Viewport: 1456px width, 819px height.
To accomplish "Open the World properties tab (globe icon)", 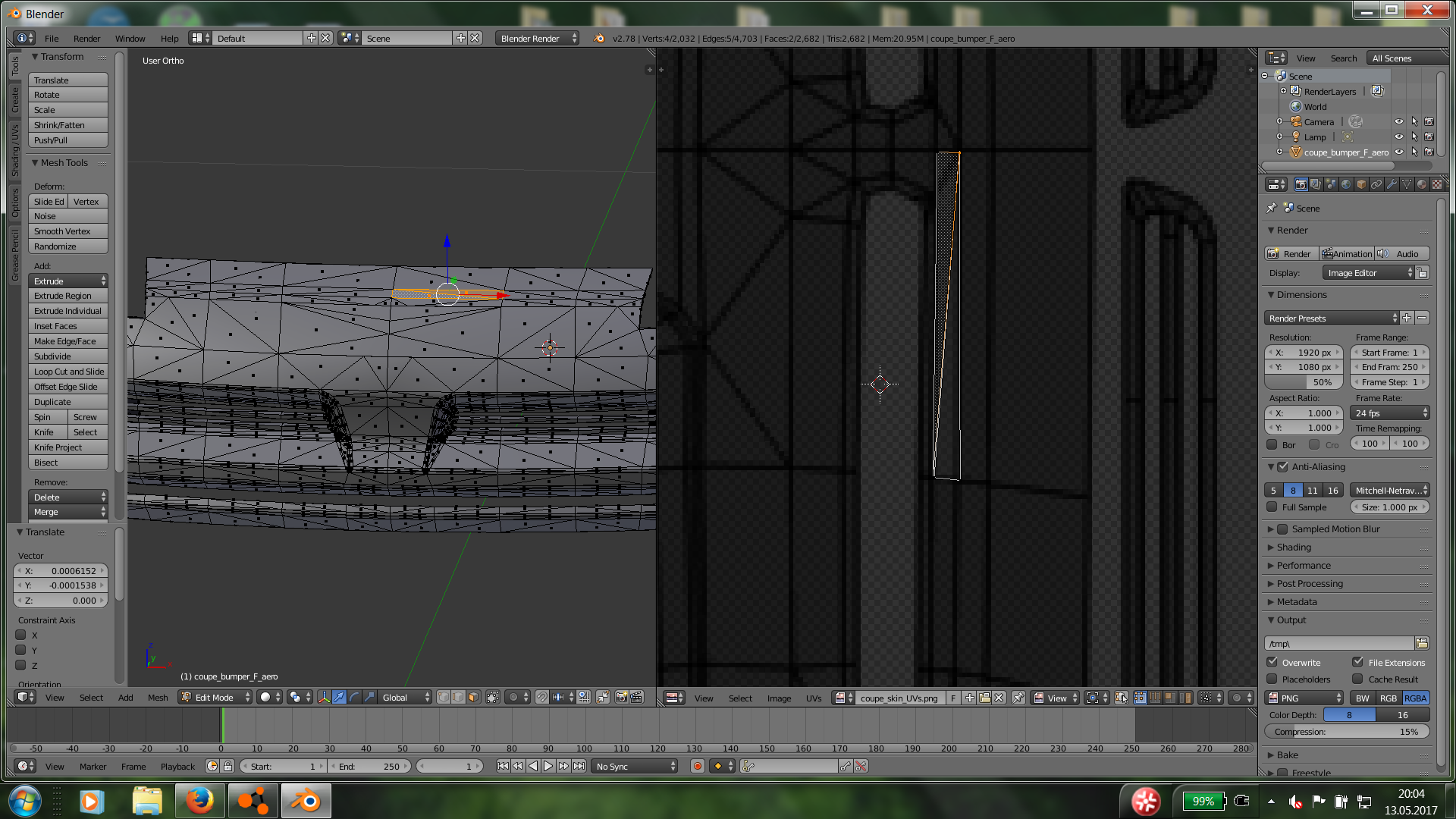I will [1346, 184].
